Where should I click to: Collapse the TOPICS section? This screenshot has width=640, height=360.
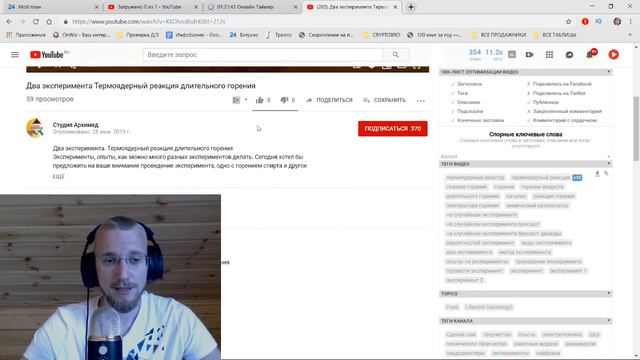click(609, 293)
